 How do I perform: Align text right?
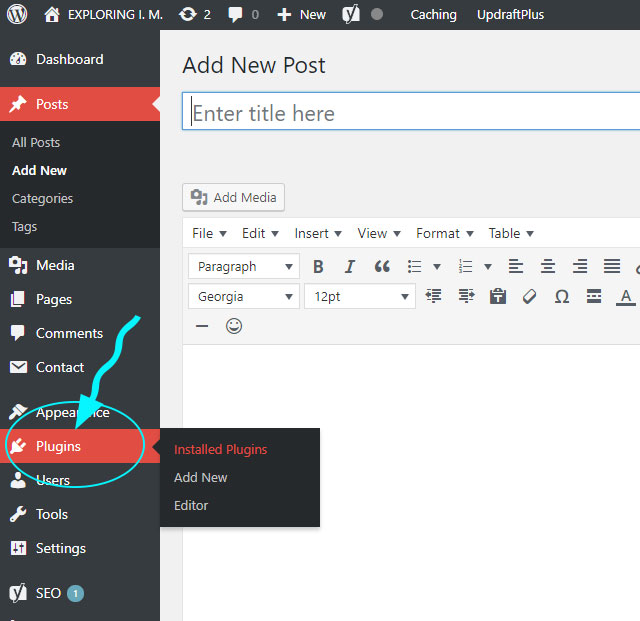point(580,267)
